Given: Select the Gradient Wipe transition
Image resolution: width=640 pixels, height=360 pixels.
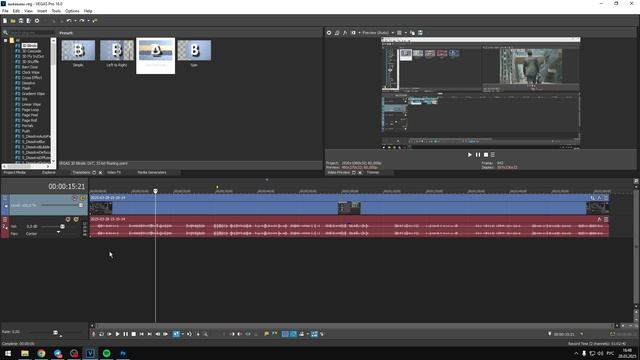Looking at the screenshot, I should click(33, 93).
